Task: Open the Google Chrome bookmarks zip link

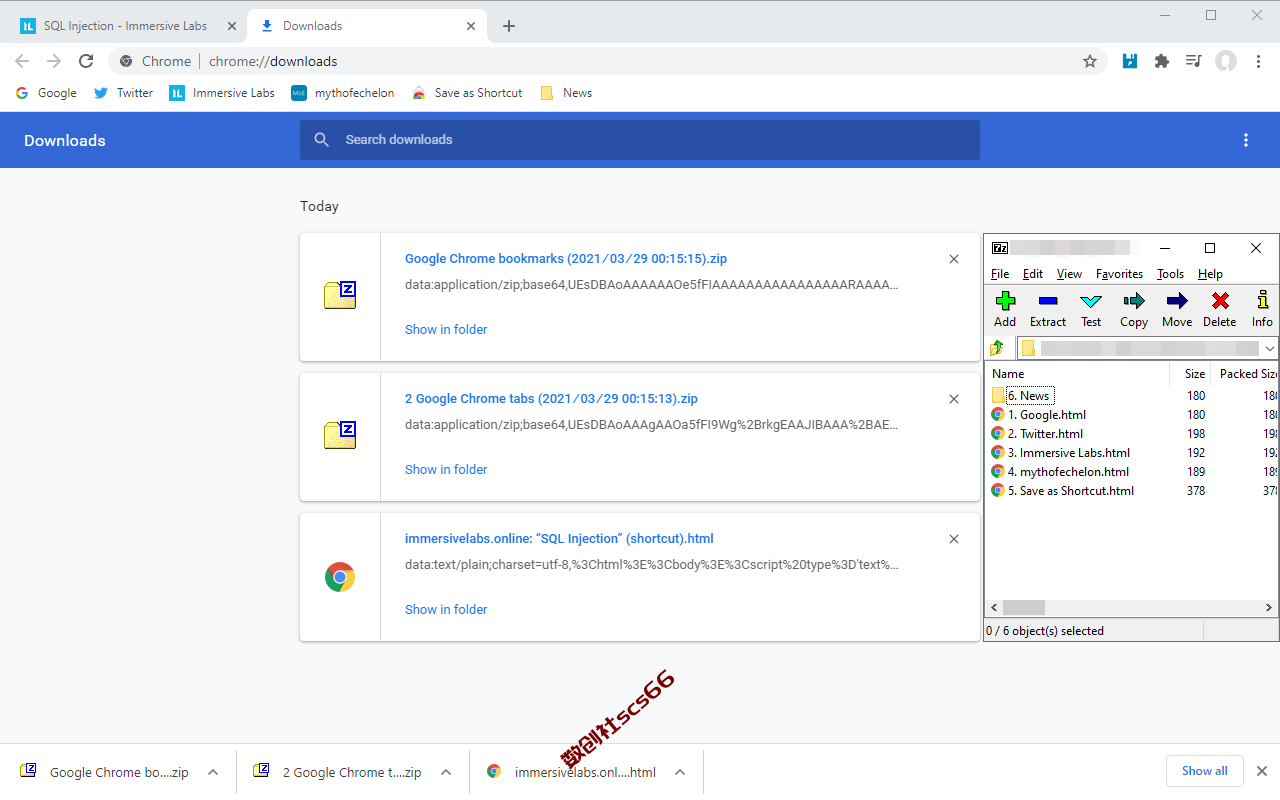Action: pyautogui.click(x=566, y=259)
